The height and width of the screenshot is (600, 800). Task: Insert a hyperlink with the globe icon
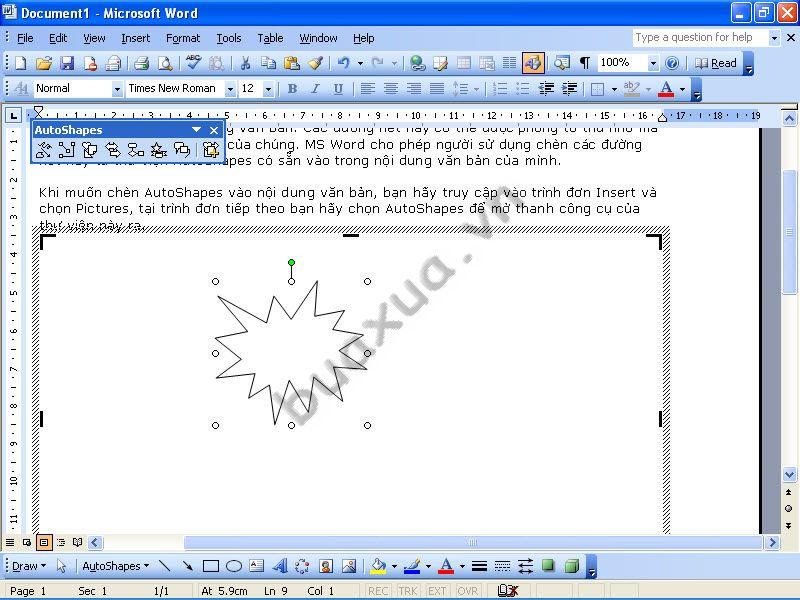coord(417,63)
